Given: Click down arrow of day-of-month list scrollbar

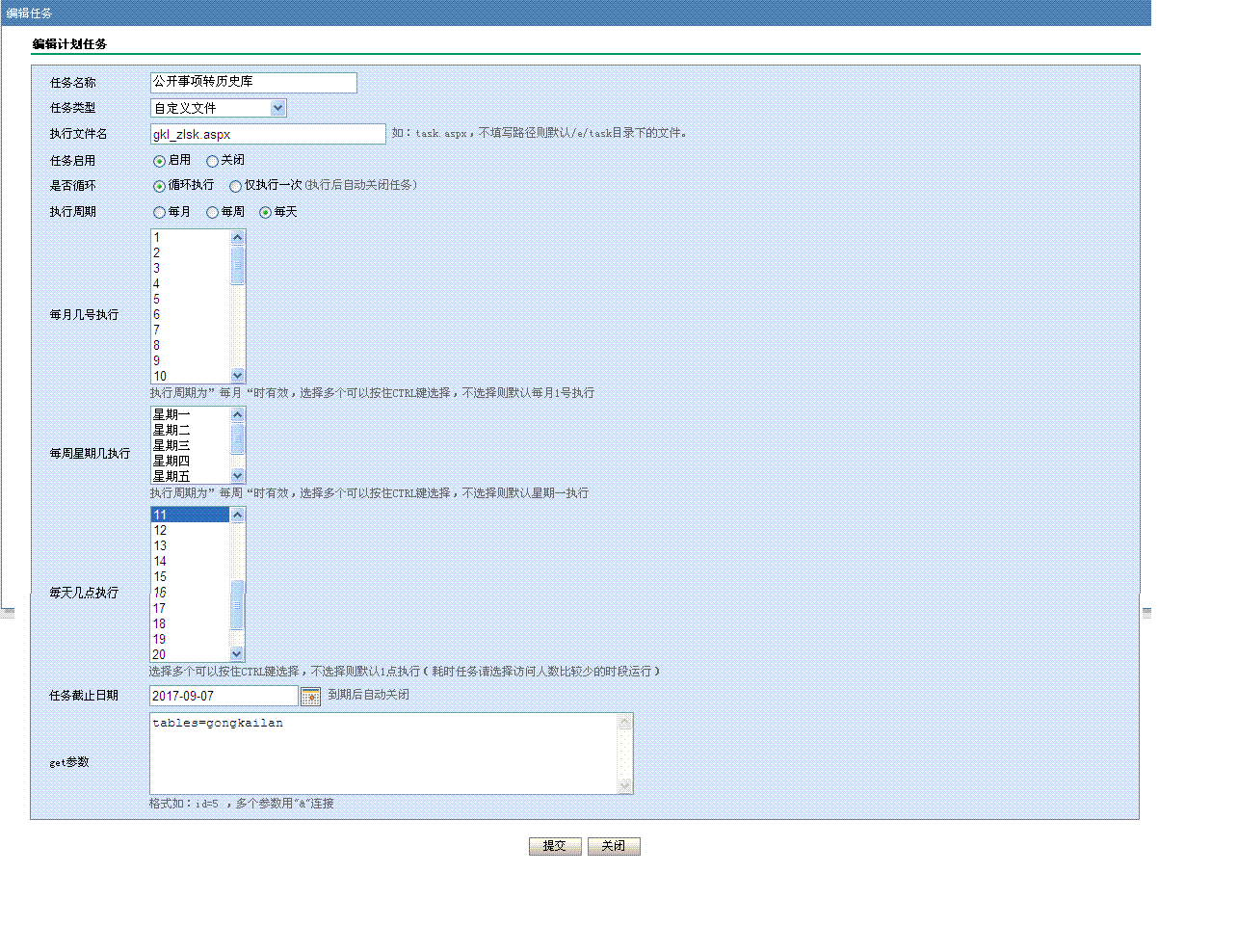Looking at the screenshot, I should point(238,376).
